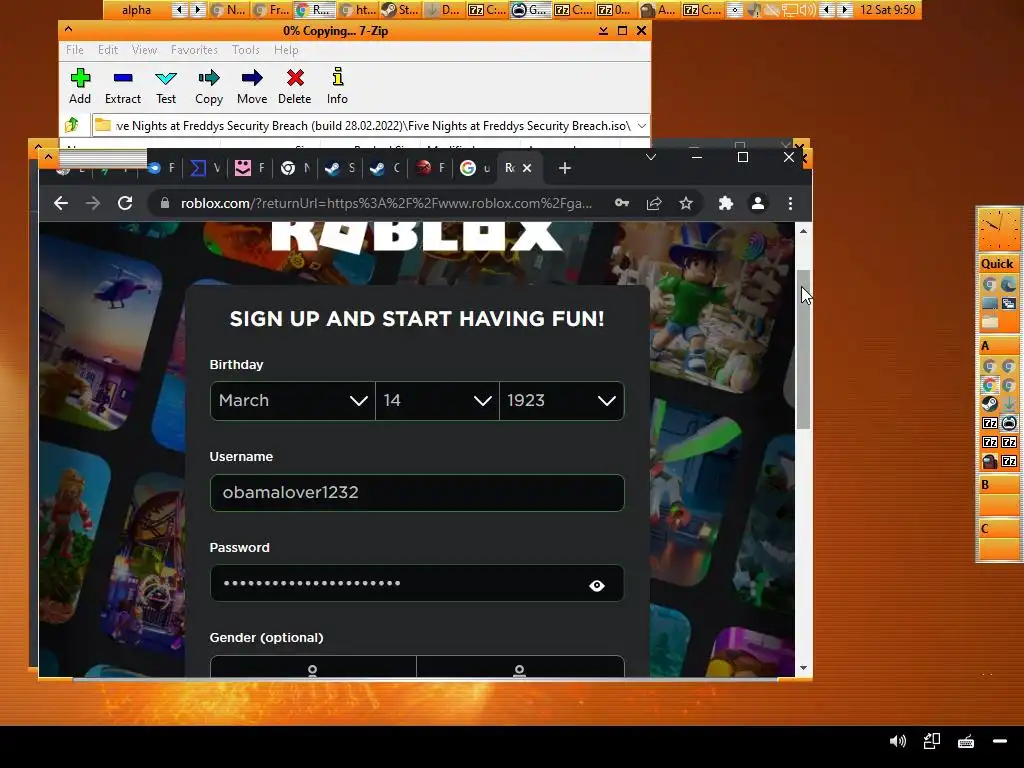Click the colored Chrome icon in section A
This screenshot has height=768, width=1024.
click(989, 385)
